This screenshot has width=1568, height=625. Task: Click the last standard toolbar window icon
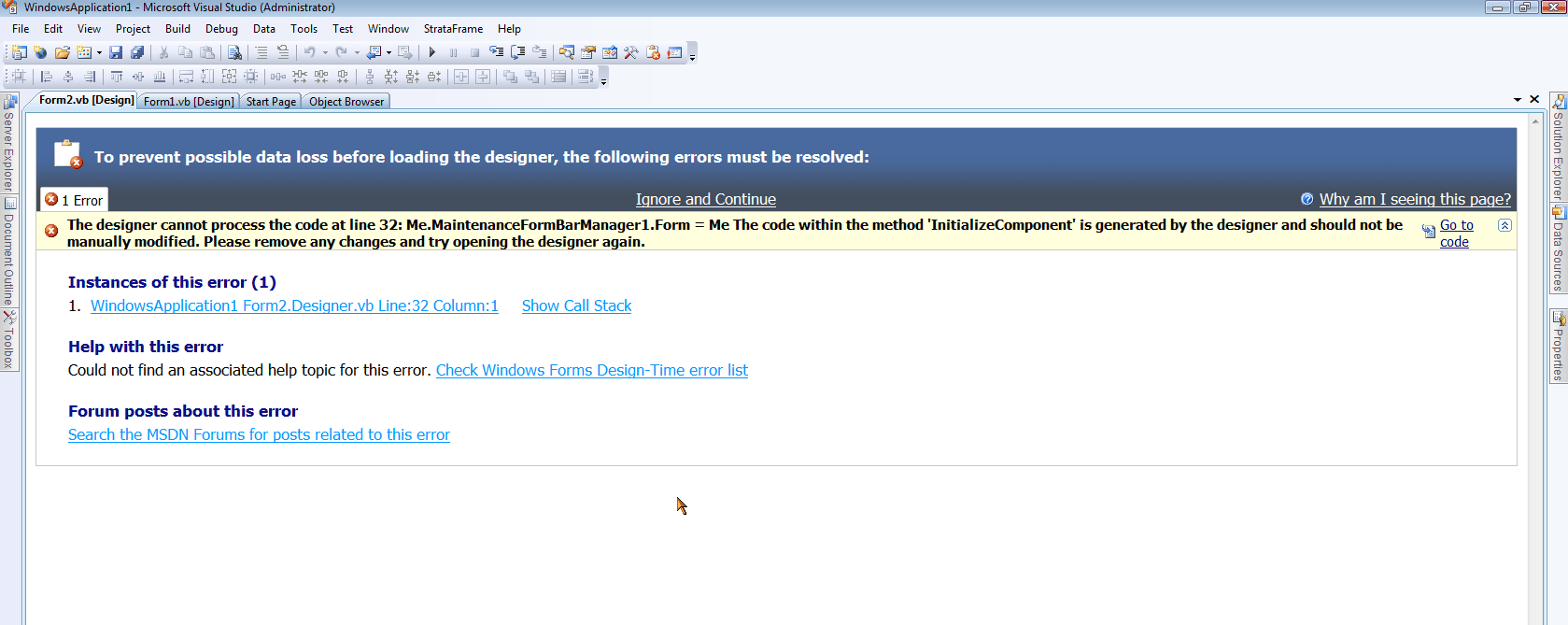(674, 52)
